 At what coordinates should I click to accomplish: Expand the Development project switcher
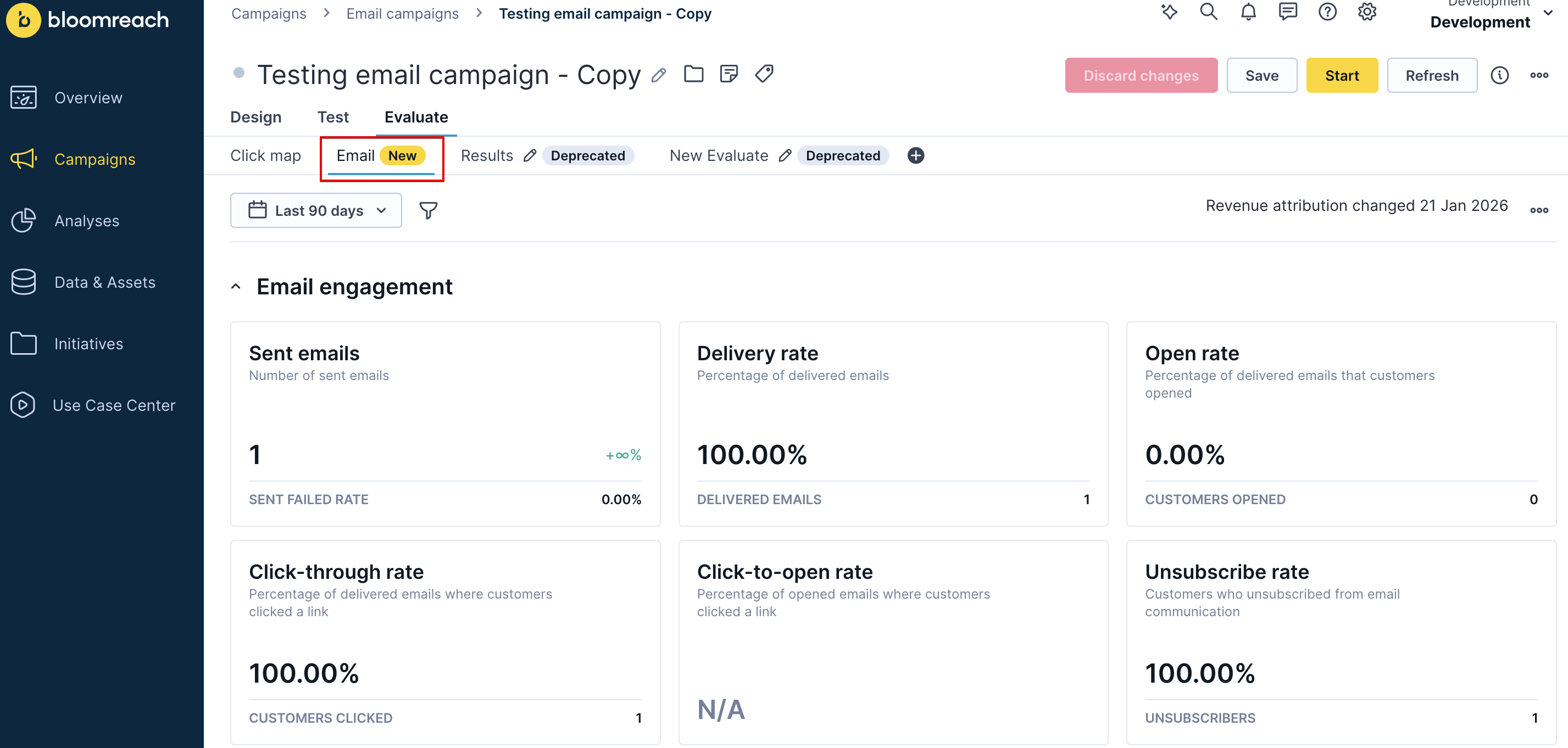pos(1548,13)
